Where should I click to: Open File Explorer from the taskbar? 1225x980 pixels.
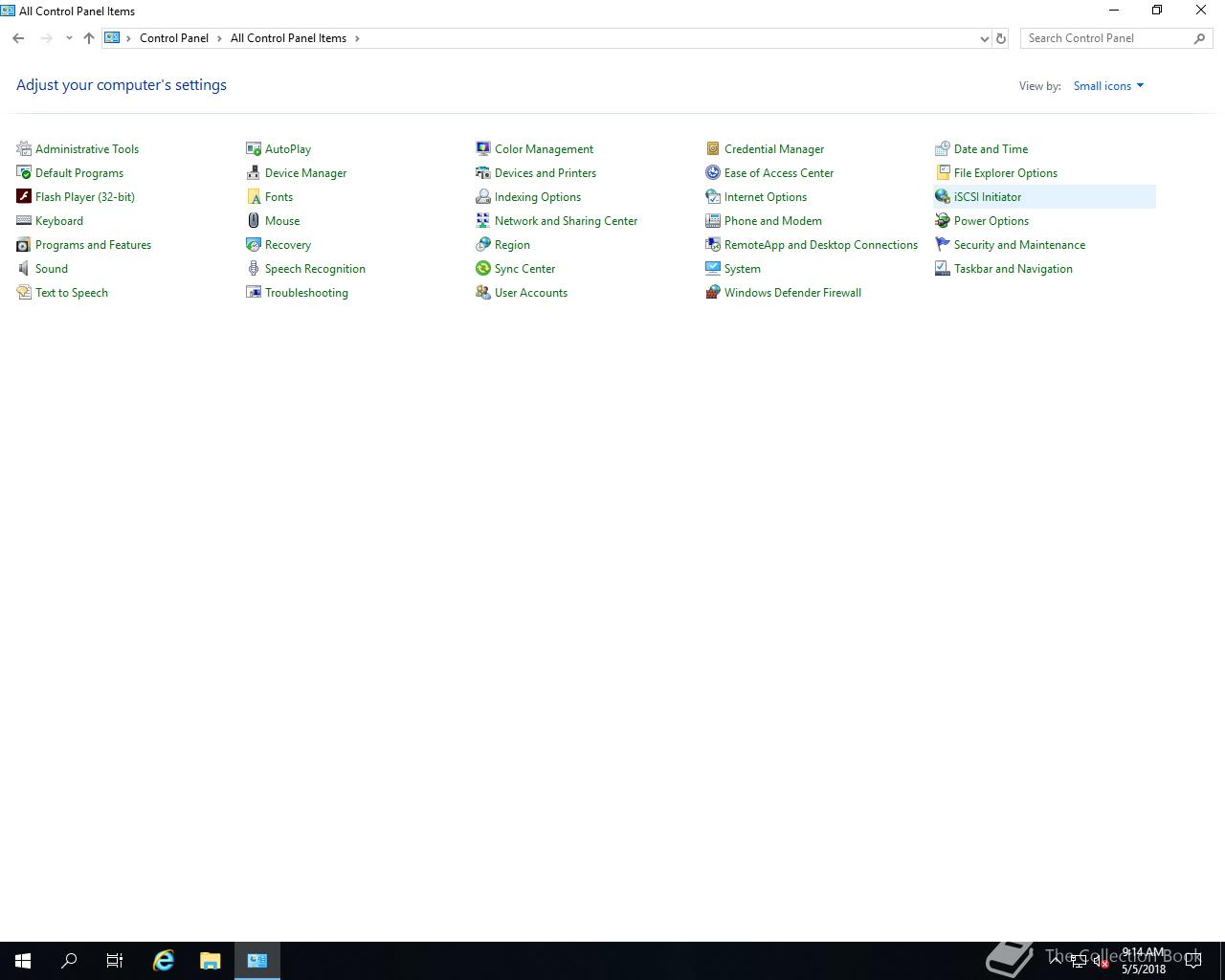click(210, 961)
